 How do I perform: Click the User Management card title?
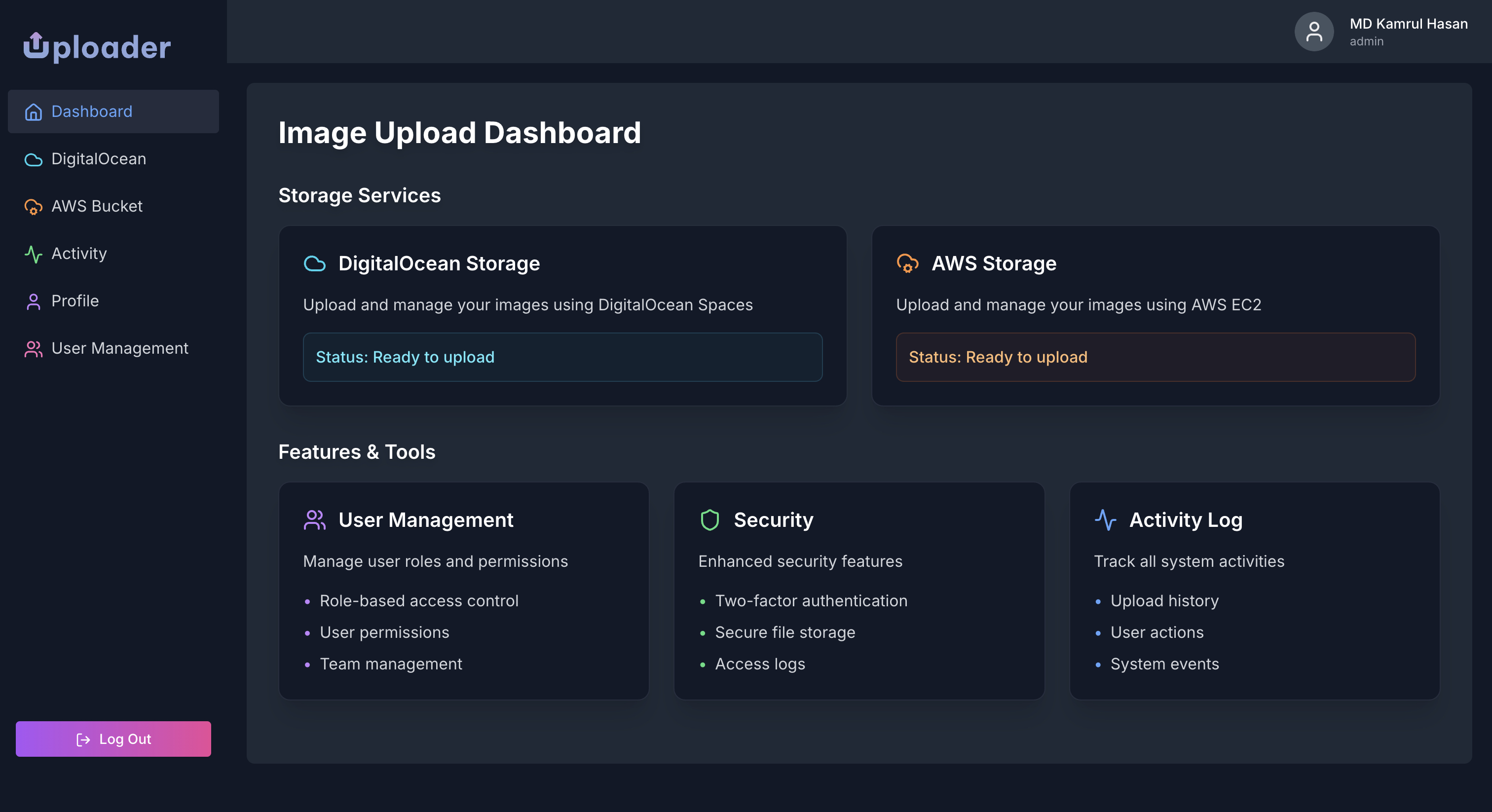(x=426, y=520)
